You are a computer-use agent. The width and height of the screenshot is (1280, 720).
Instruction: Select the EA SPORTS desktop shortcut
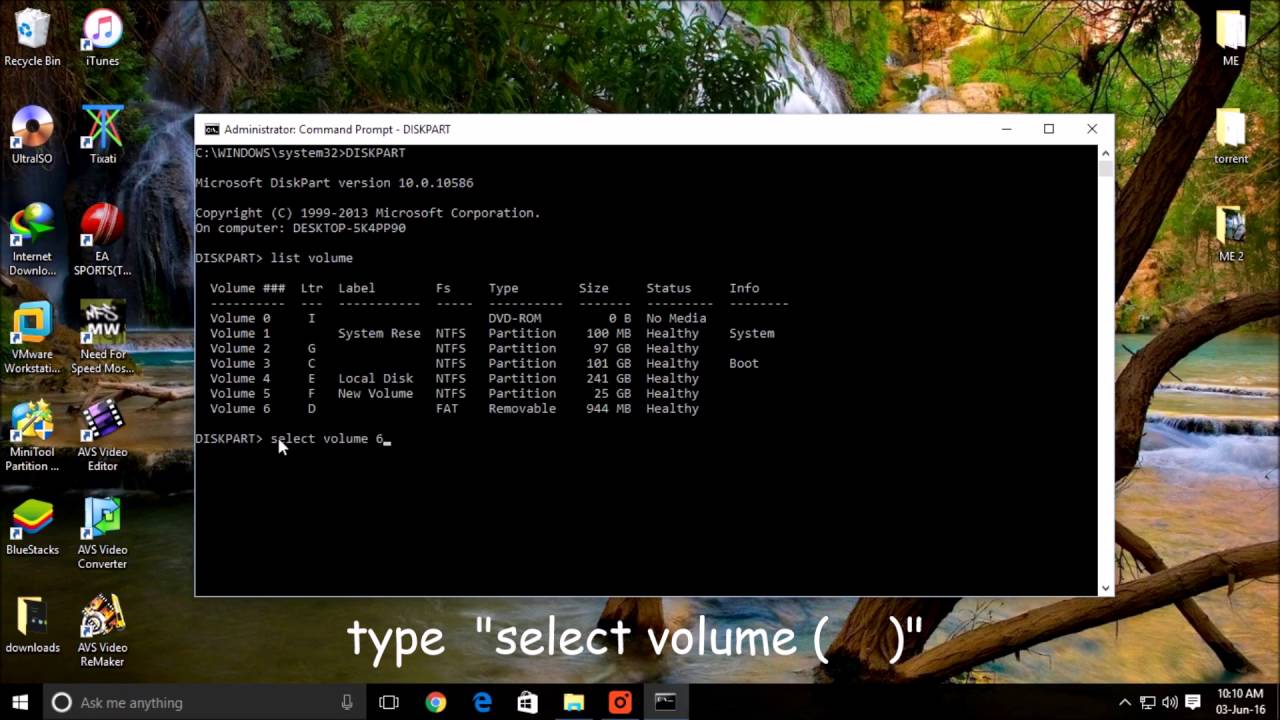point(102,240)
